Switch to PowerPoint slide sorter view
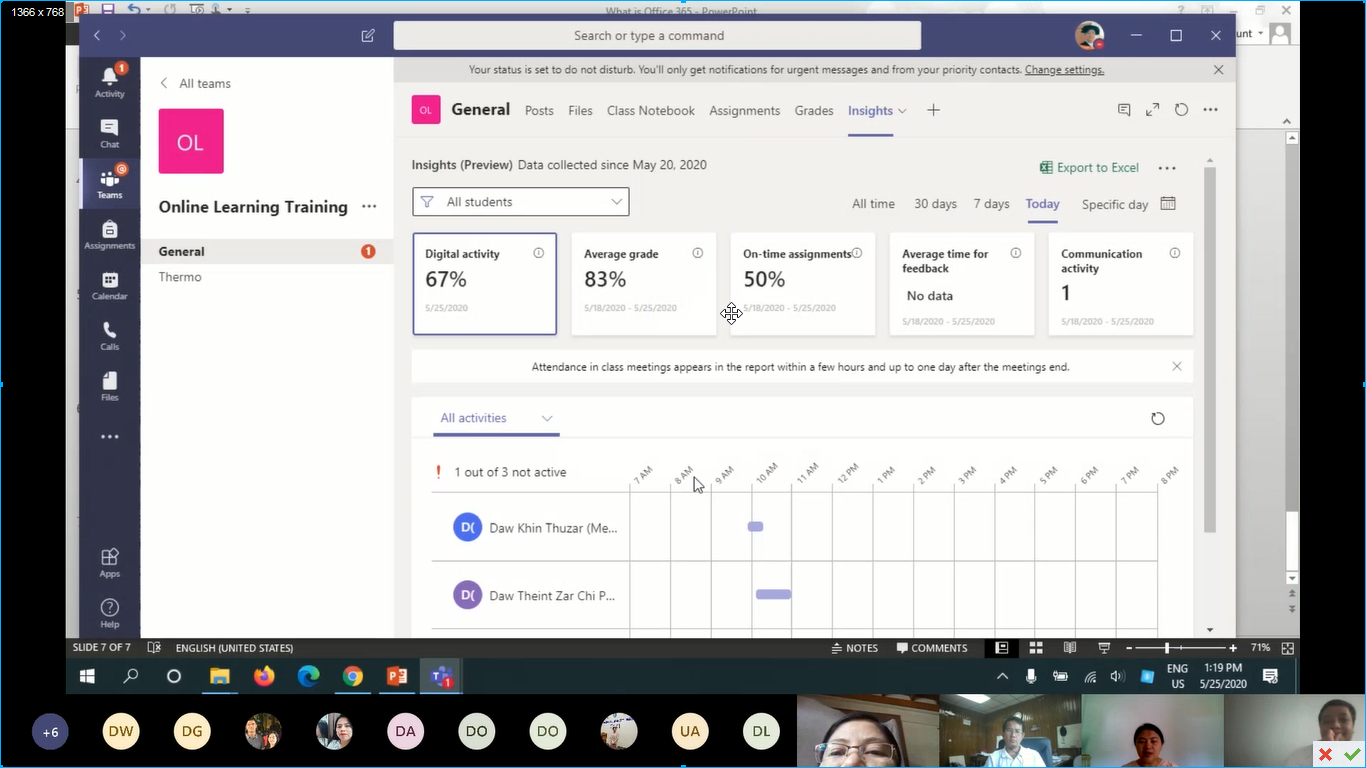1366x768 pixels. click(1036, 648)
